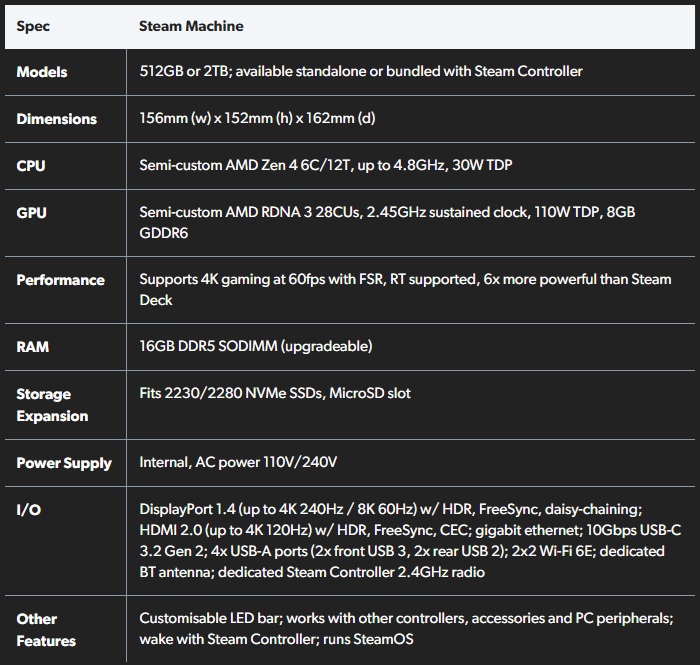Select the 'Power Supply' row label

[63, 463]
